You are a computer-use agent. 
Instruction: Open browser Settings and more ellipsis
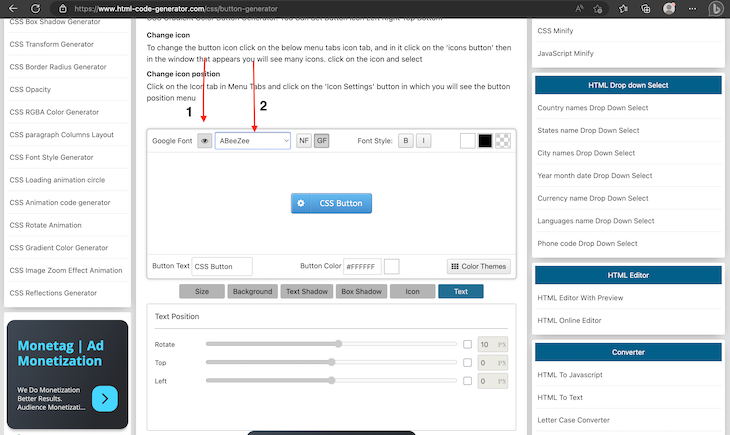click(x=691, y=8)
